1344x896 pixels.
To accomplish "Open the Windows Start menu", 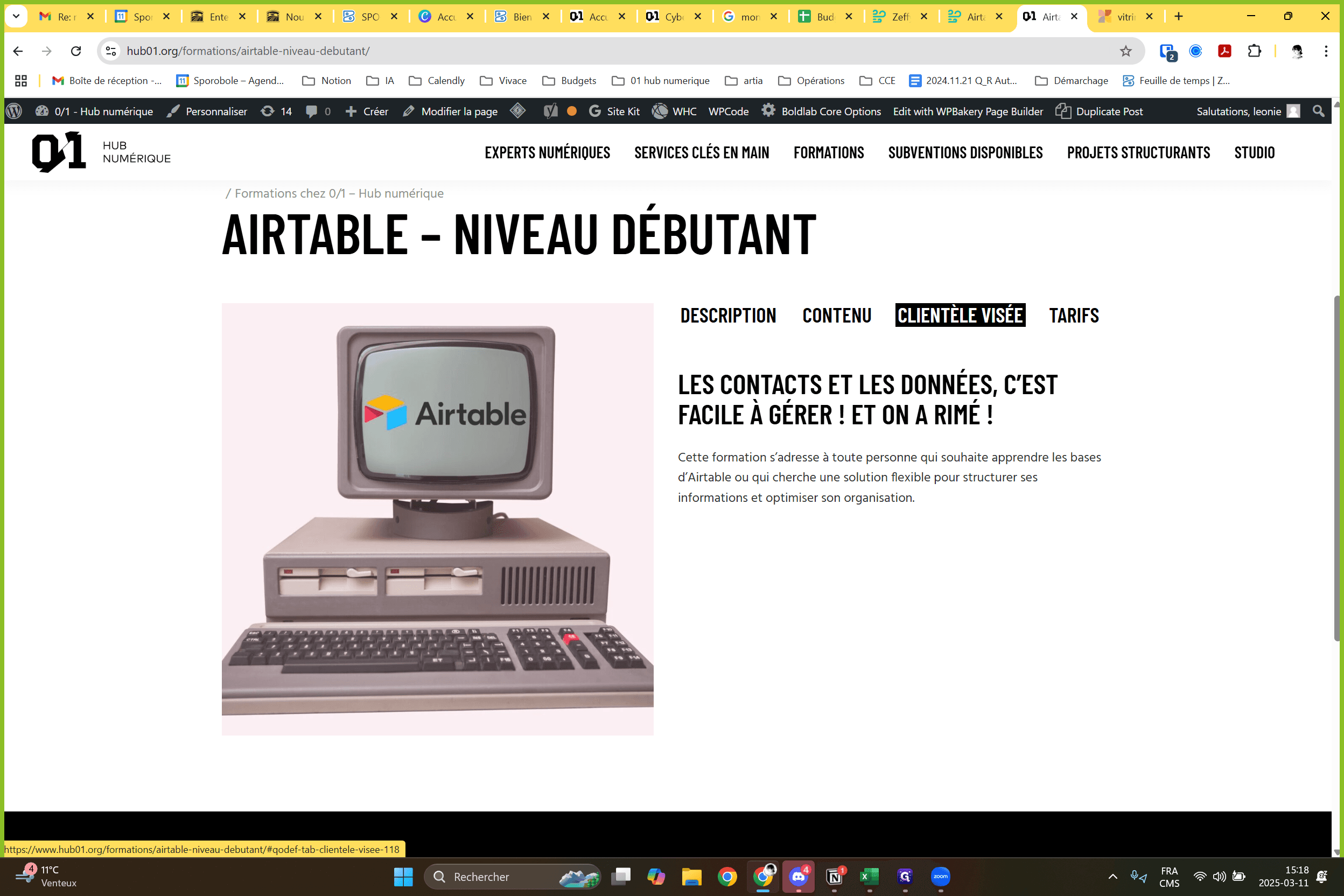I will click(x=403, y=877).
